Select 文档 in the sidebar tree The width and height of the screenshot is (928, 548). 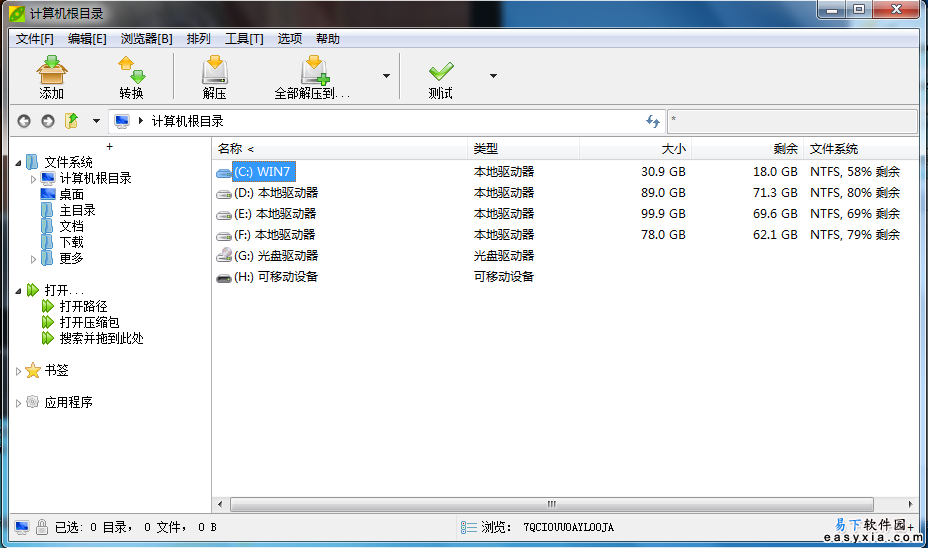click(71, 226)
